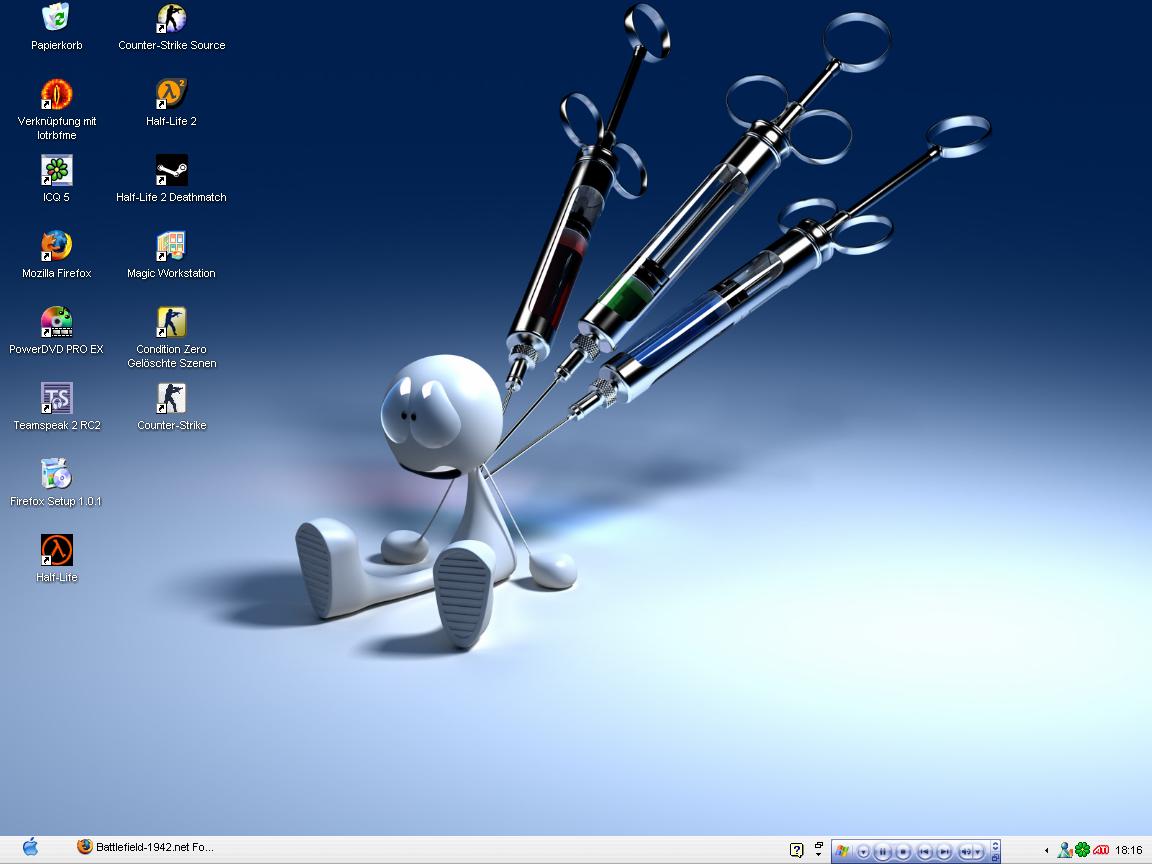Screen dimensions: 1152x864
Task: Go to previous track in media player
Action: point(924,851)
